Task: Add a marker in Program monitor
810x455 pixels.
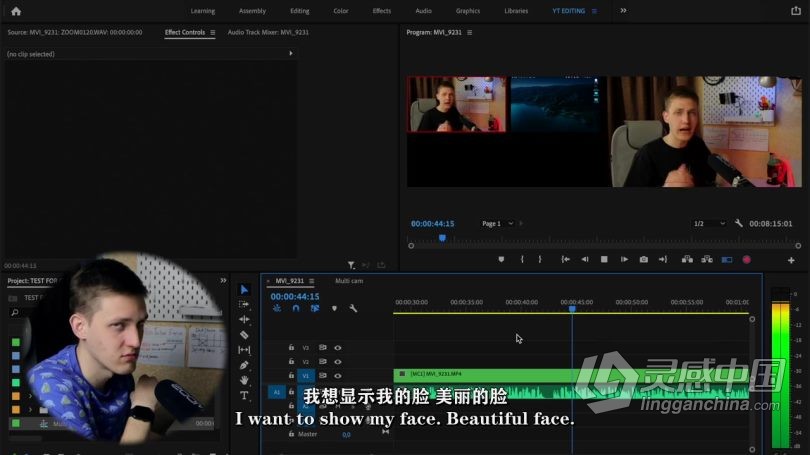Action: point(501,259)
